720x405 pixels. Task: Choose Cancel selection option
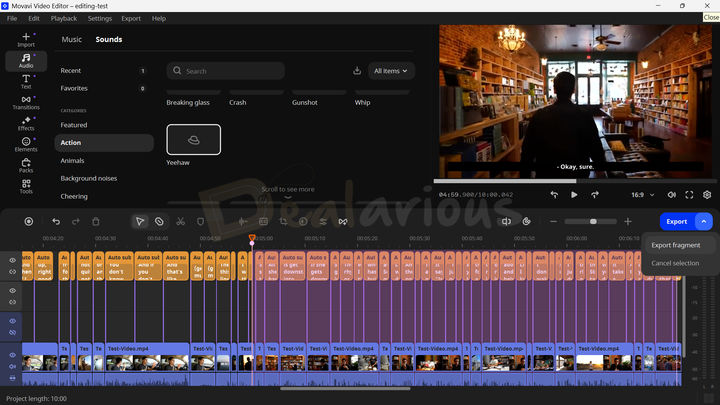point(675,263)
